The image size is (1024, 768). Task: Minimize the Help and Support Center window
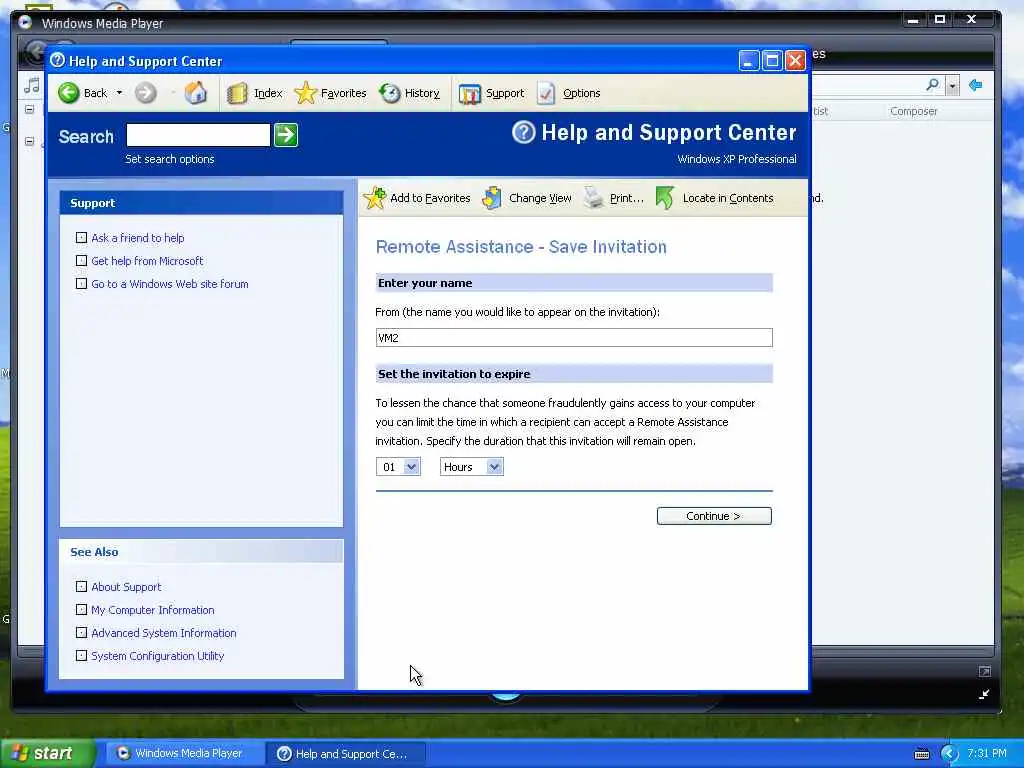point(748,61)
